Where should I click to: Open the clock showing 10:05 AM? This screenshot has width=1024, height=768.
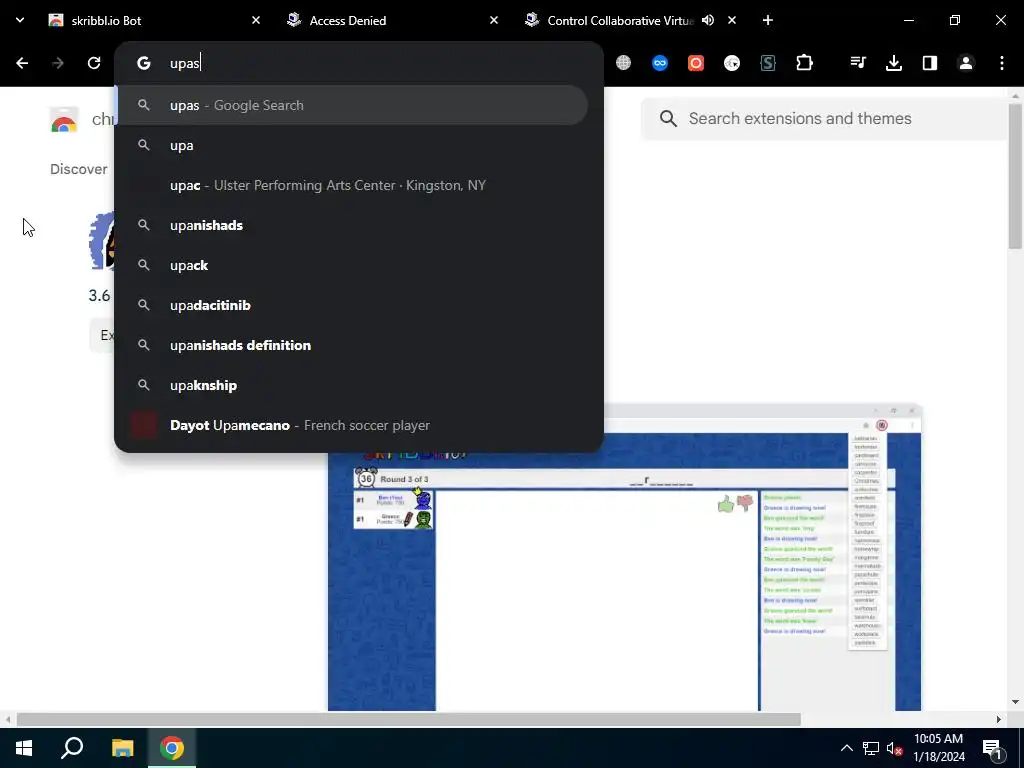[x=938, y=748]
